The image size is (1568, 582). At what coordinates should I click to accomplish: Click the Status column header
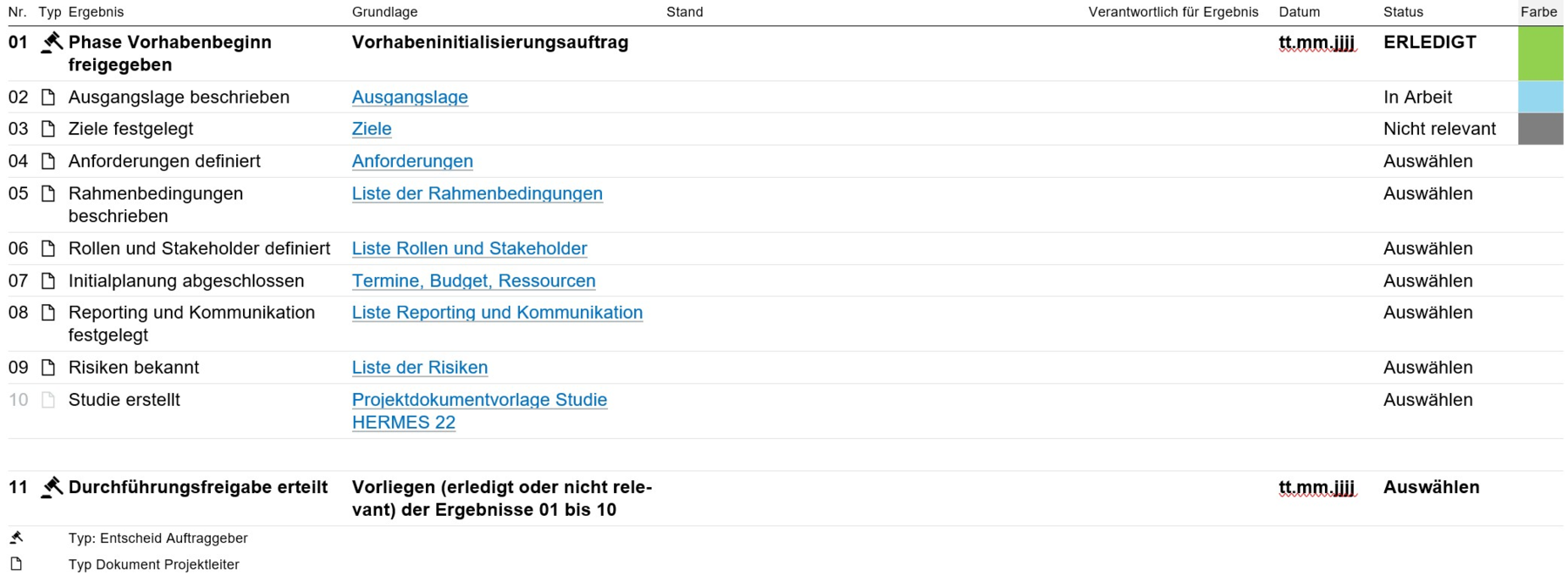tap(1402, 12)
